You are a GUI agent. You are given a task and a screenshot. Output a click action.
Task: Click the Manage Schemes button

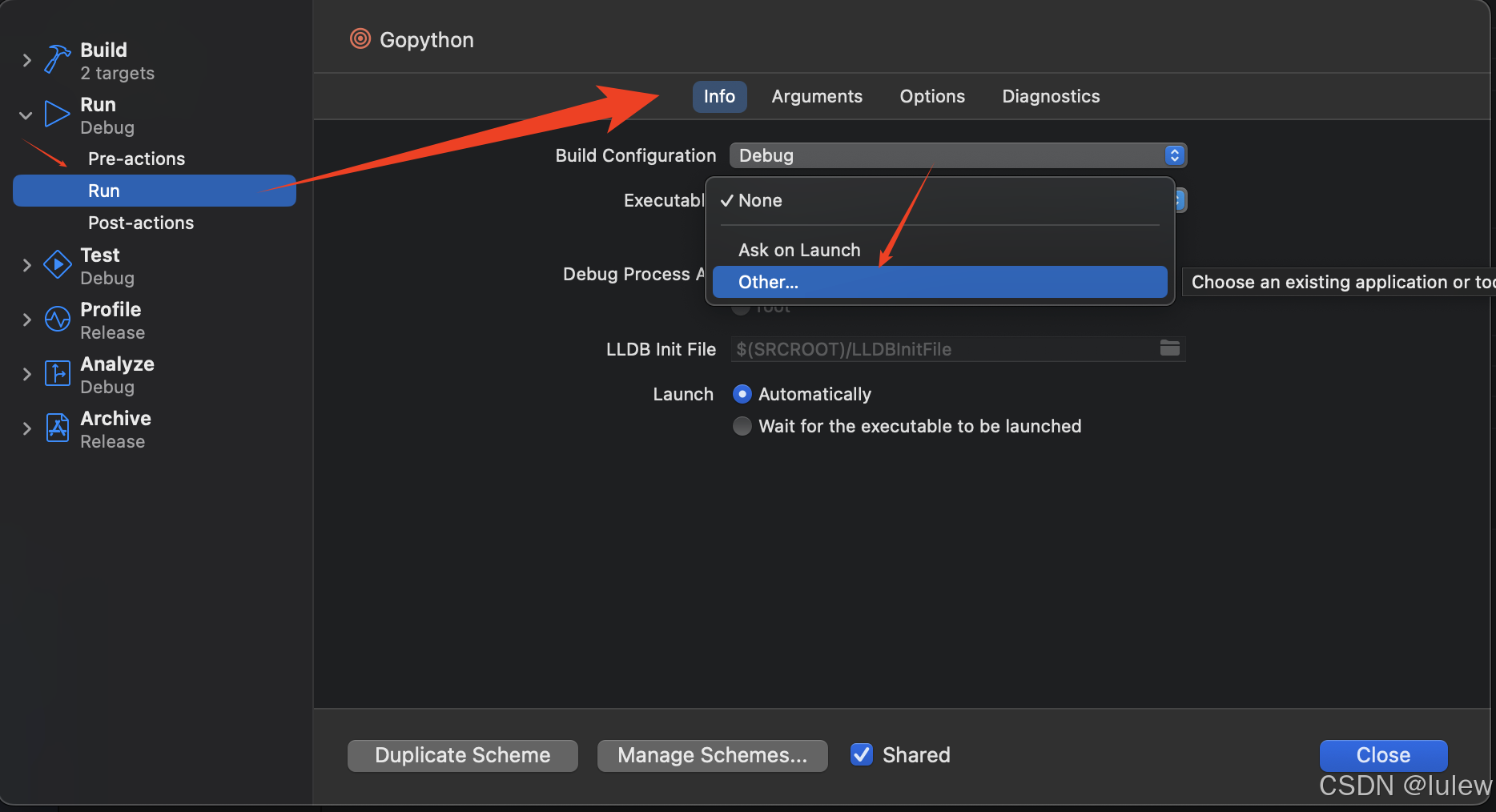(711, 754)
